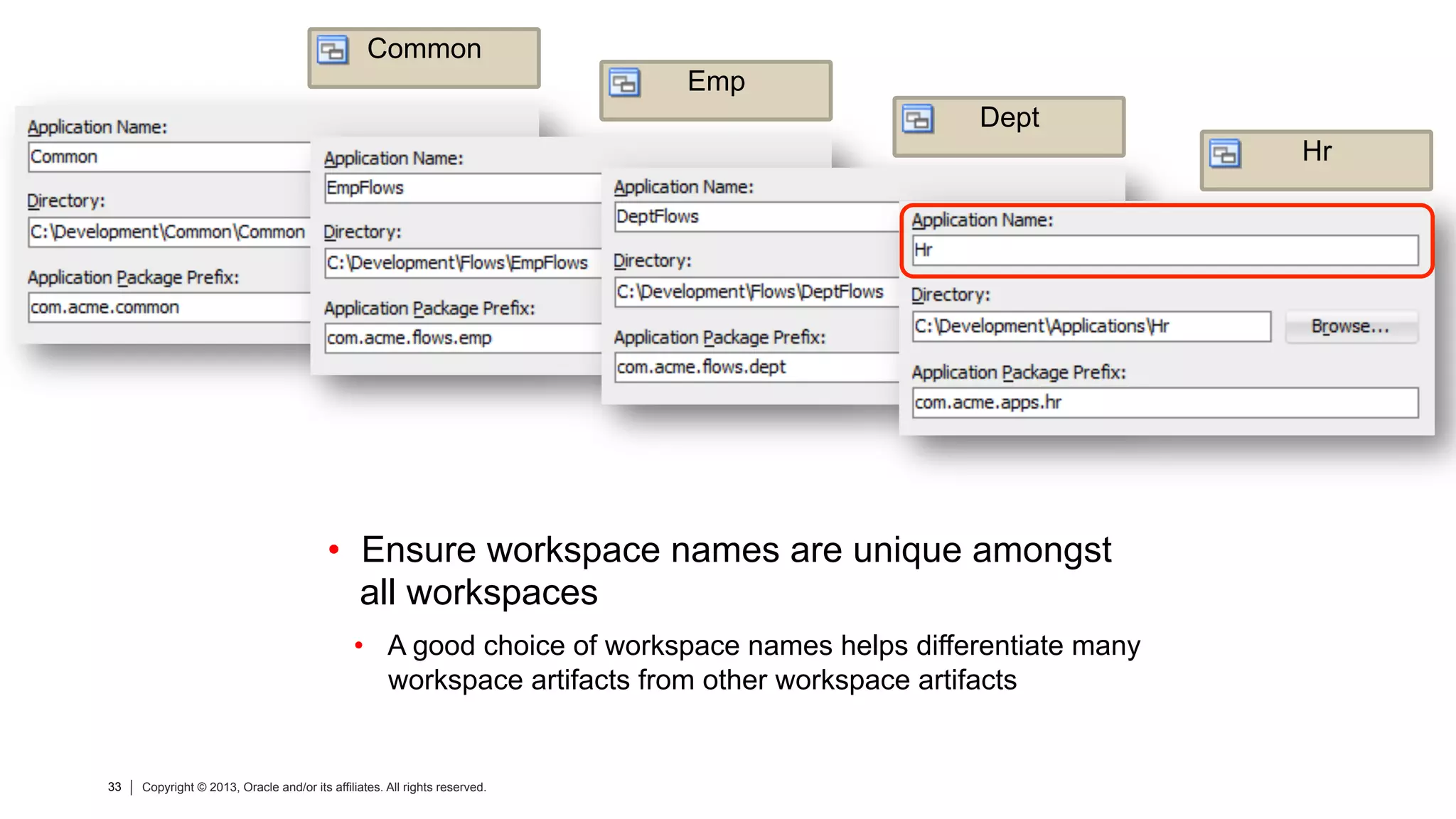
Task: Click the 'Directory:' label in Hr panel
Action: (951, 294)
